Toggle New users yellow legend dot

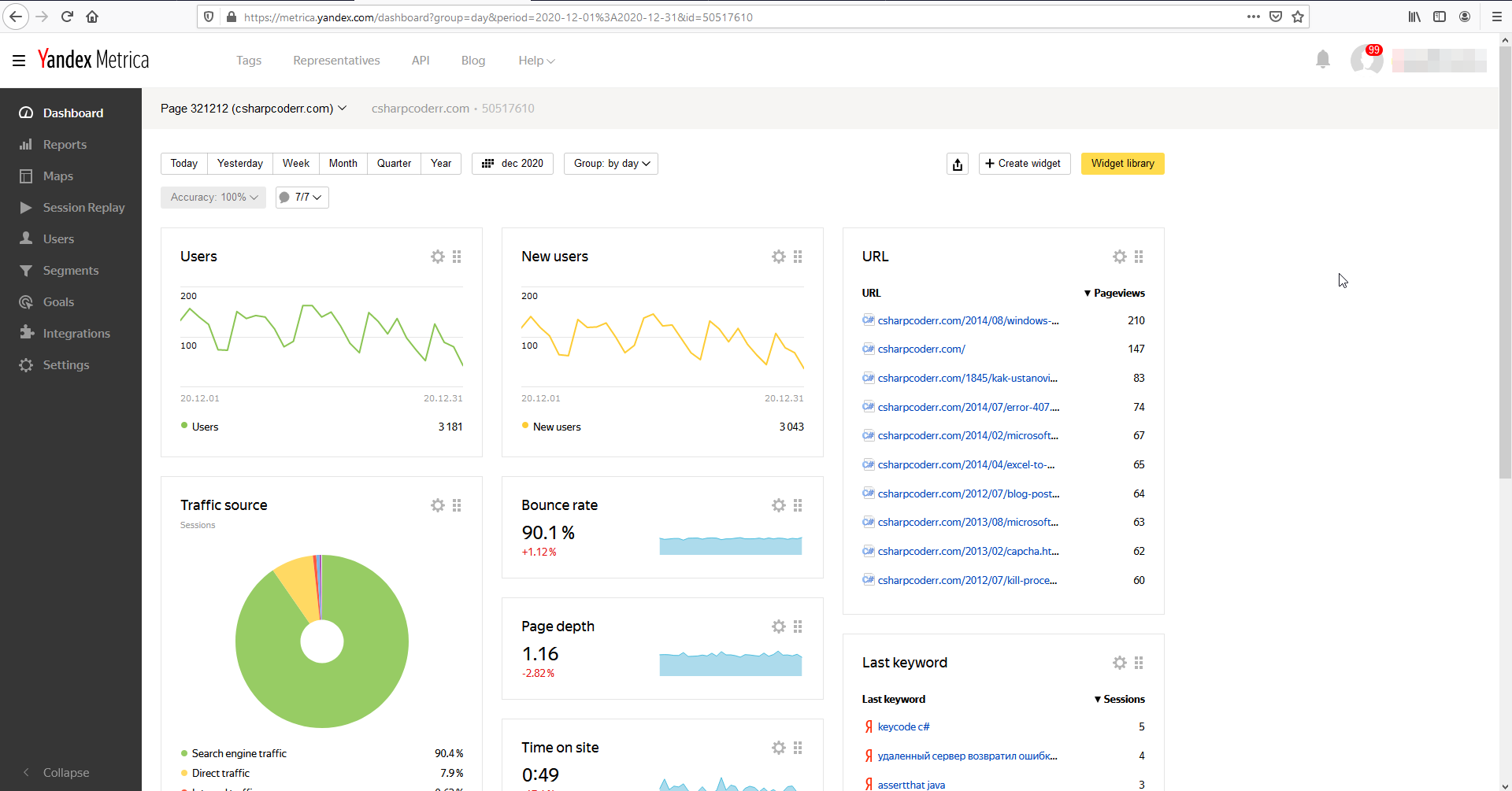(525, 426)
